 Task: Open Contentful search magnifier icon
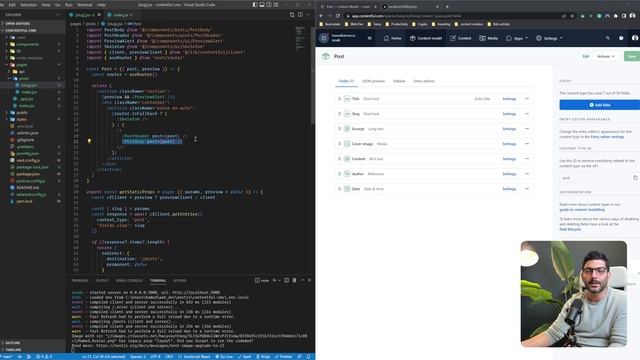point(607,38)
